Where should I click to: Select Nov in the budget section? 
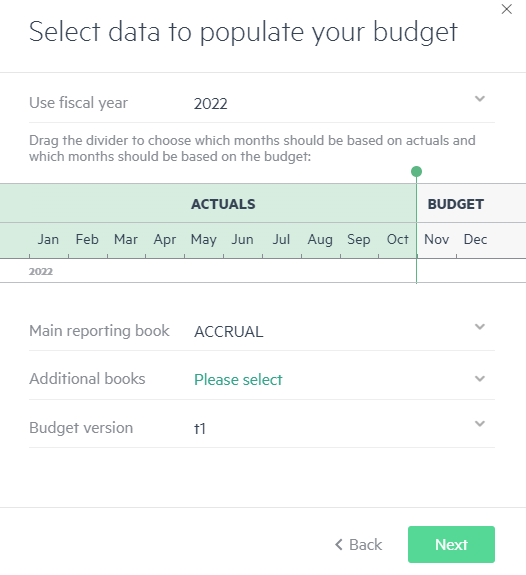(x=436, y=239)
